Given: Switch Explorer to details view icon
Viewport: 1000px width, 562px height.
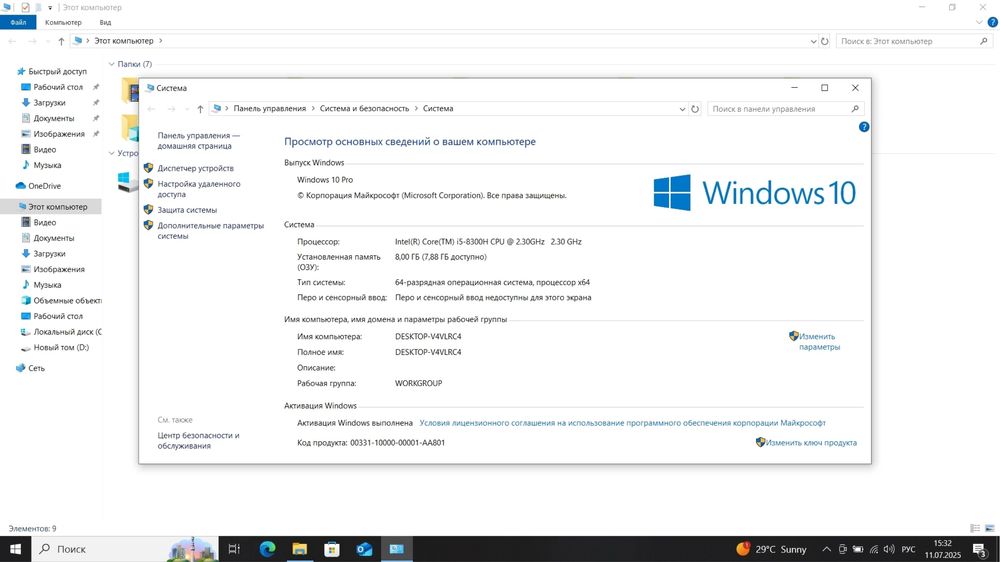Looking at the screenshot, I should pyautogui.click(x=975, y=528).
